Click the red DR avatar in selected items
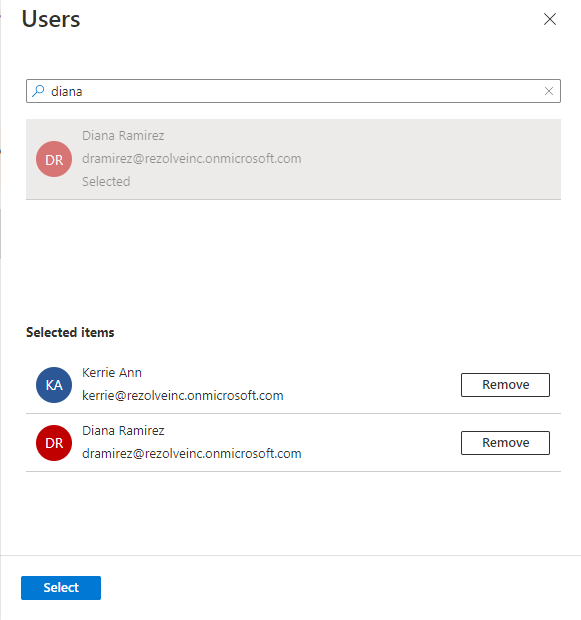This screenshot has height=620, width=581. 54,443
